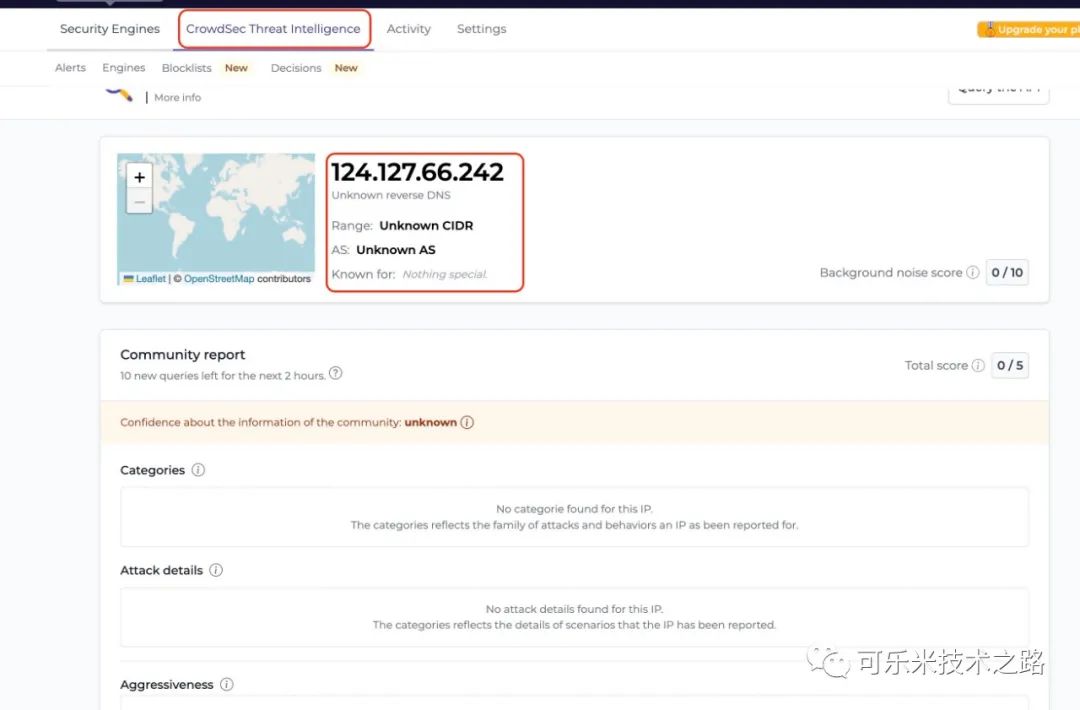The height and width of the screenshot is (710, 1080).
Task: Open the Security Engines tab
Action: (110, 29)
